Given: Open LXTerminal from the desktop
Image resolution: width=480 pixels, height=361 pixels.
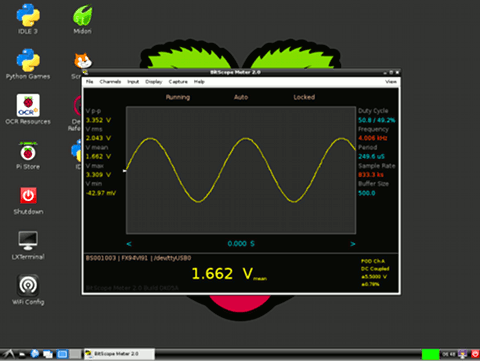Looking at the screenshot, I should pos(28,246).
